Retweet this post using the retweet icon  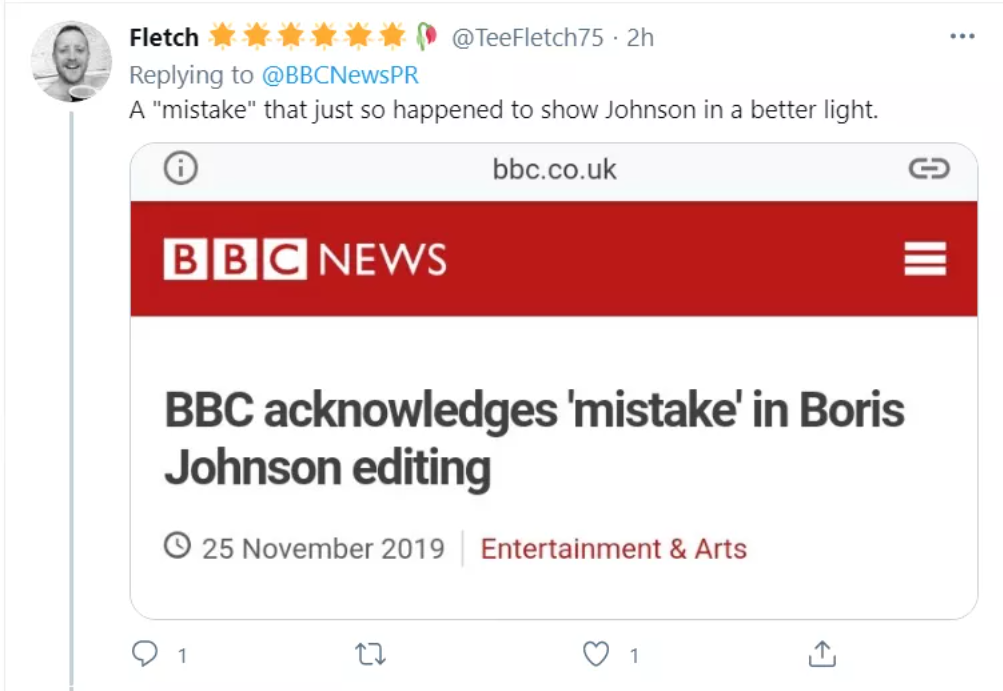(x=371, y=654)
